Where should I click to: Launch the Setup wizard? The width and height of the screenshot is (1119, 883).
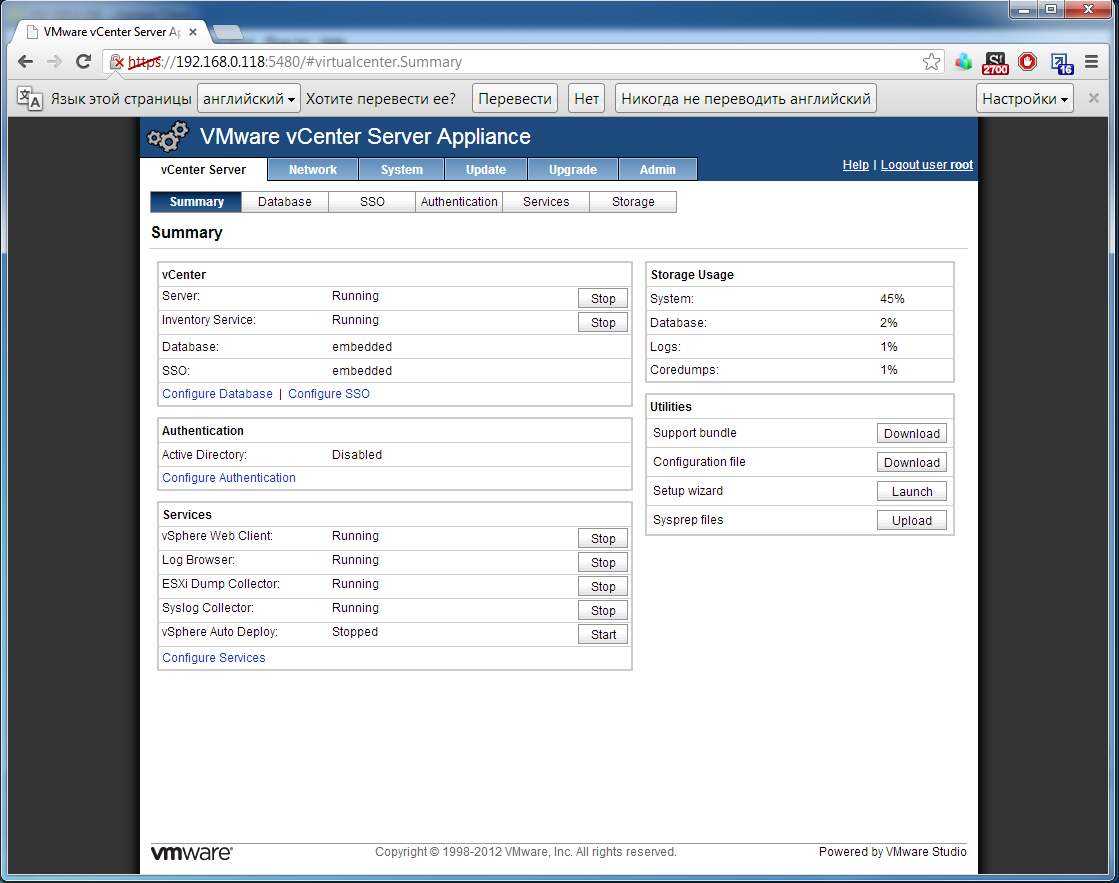912,492
